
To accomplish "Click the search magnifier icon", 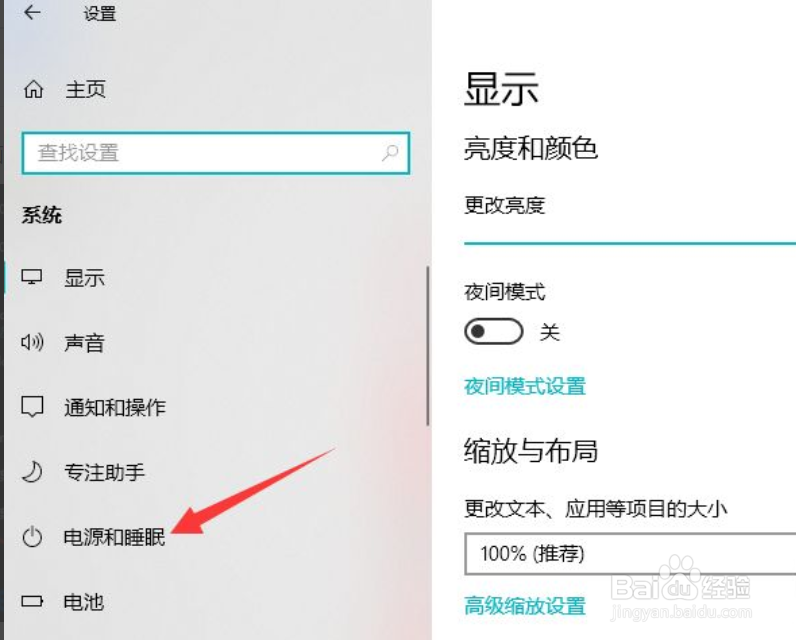I will [389, 152].
